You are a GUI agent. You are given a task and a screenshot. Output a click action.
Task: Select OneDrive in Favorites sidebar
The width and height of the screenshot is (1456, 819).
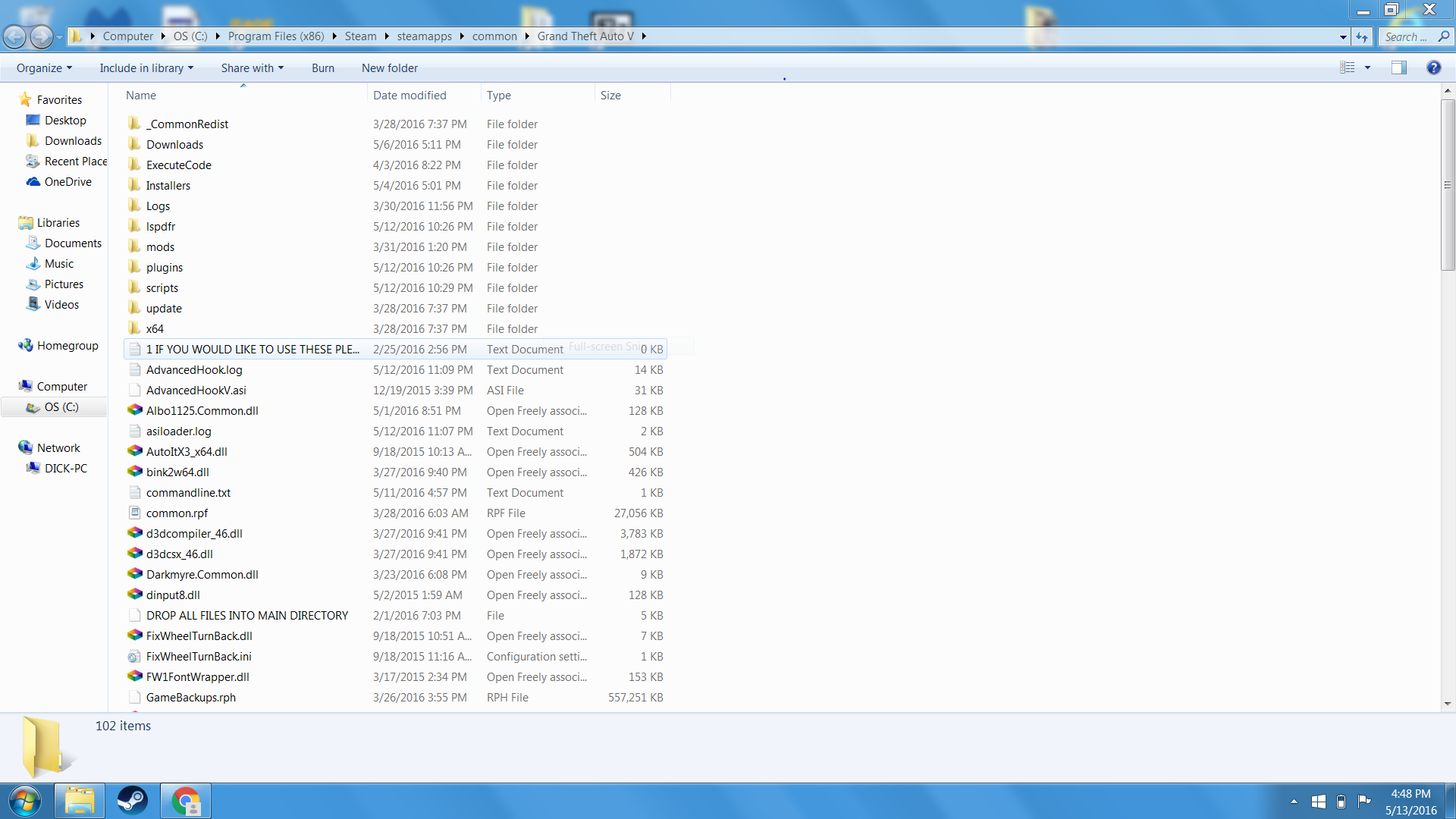[67, 182]
